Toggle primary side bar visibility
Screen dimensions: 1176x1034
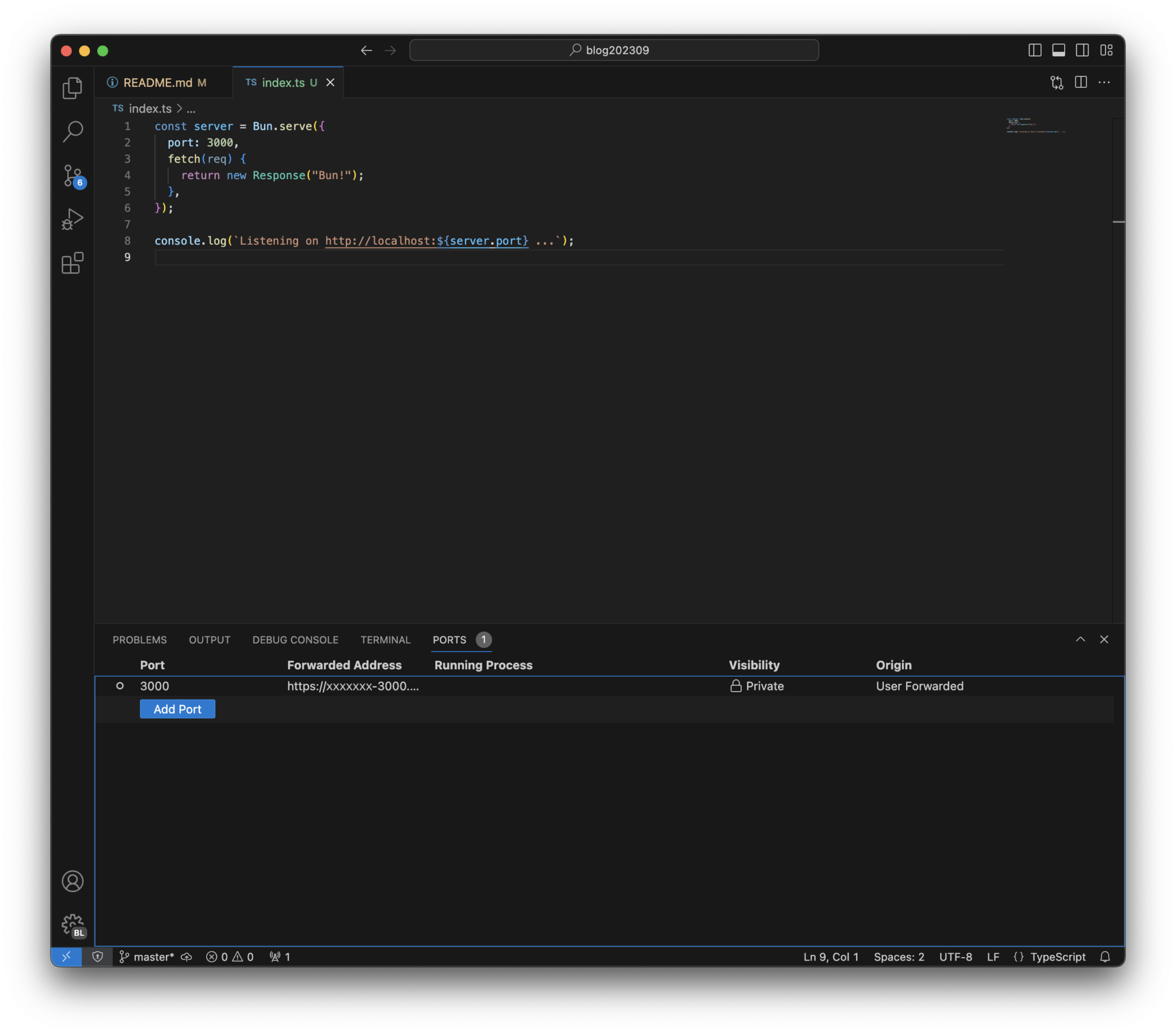[x=1035, y=50]
